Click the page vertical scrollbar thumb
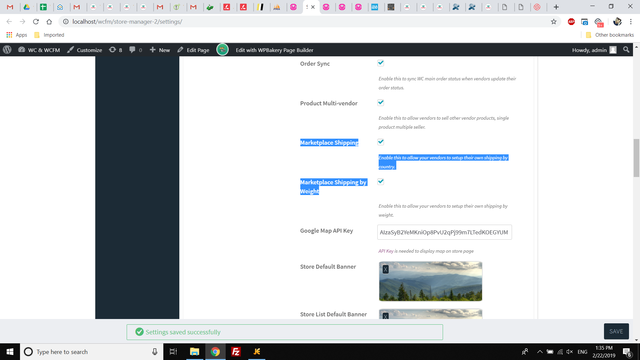640x360 pixels. point(636,158)
